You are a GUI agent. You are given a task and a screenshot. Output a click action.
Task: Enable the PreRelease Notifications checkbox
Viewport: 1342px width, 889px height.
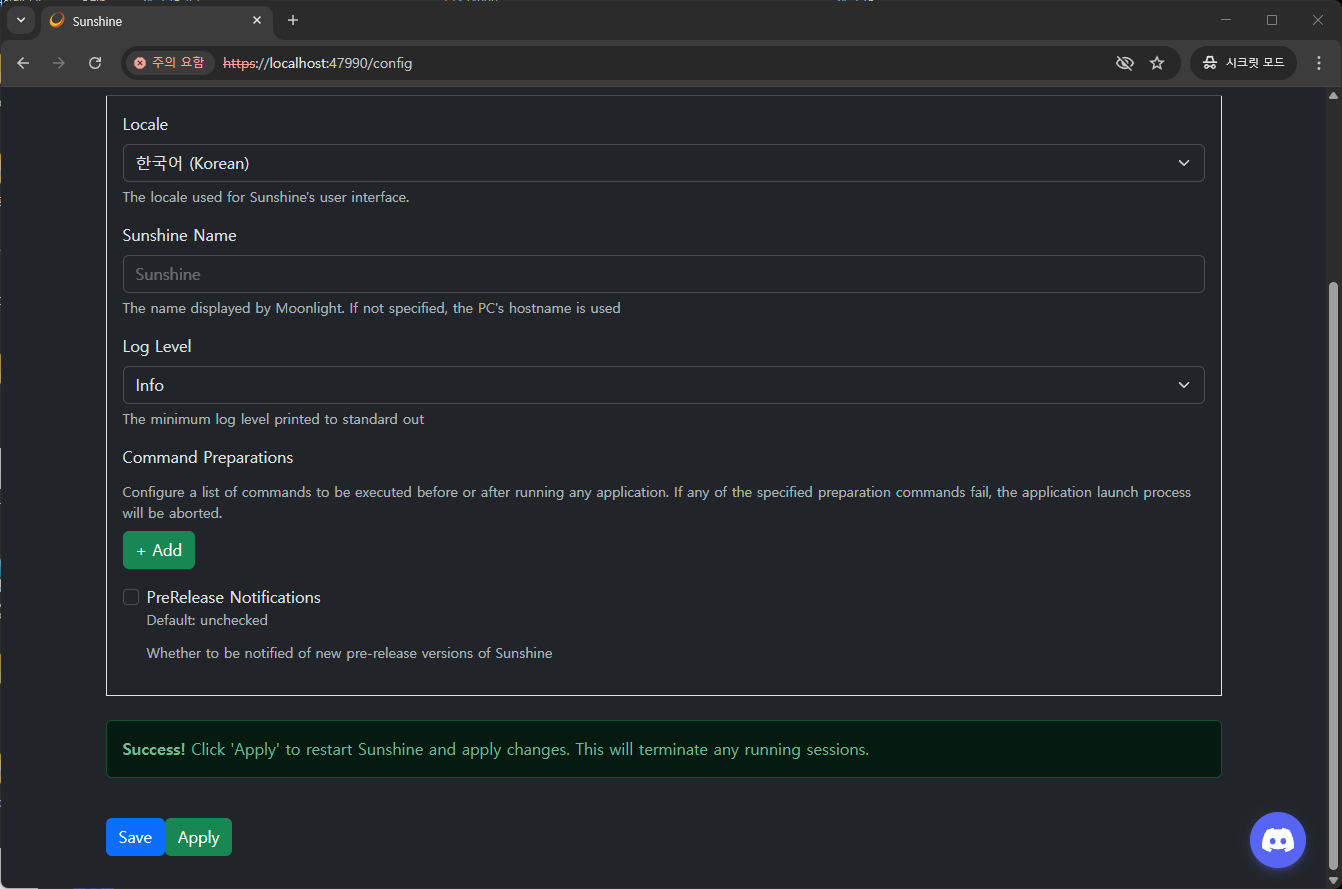[x=131, y=597]
